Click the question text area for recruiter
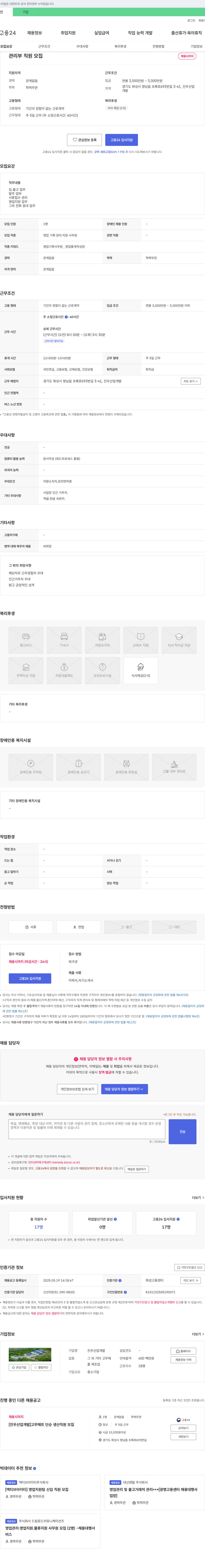 pos(87,1129)
